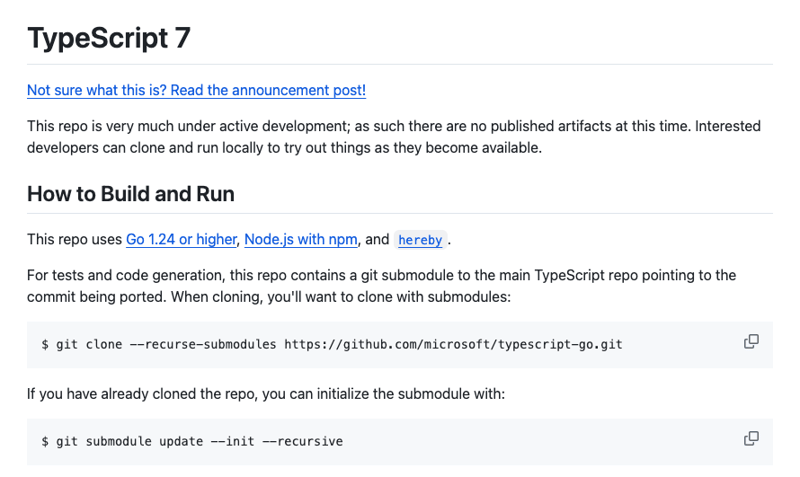This screenshot has width=800, height=477.
Task: Click the How to Build and Run heading
Action: pyautogui.click(x=130, y=193)
